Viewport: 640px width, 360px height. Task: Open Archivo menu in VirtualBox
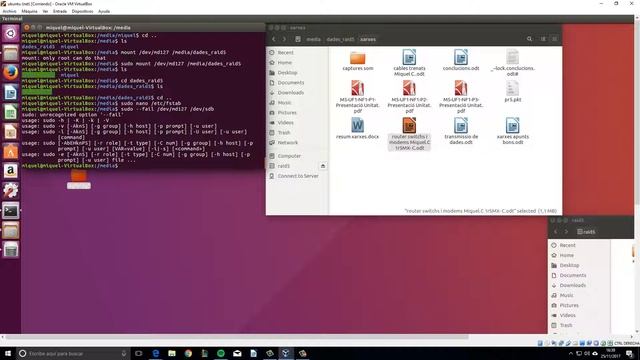9,11
